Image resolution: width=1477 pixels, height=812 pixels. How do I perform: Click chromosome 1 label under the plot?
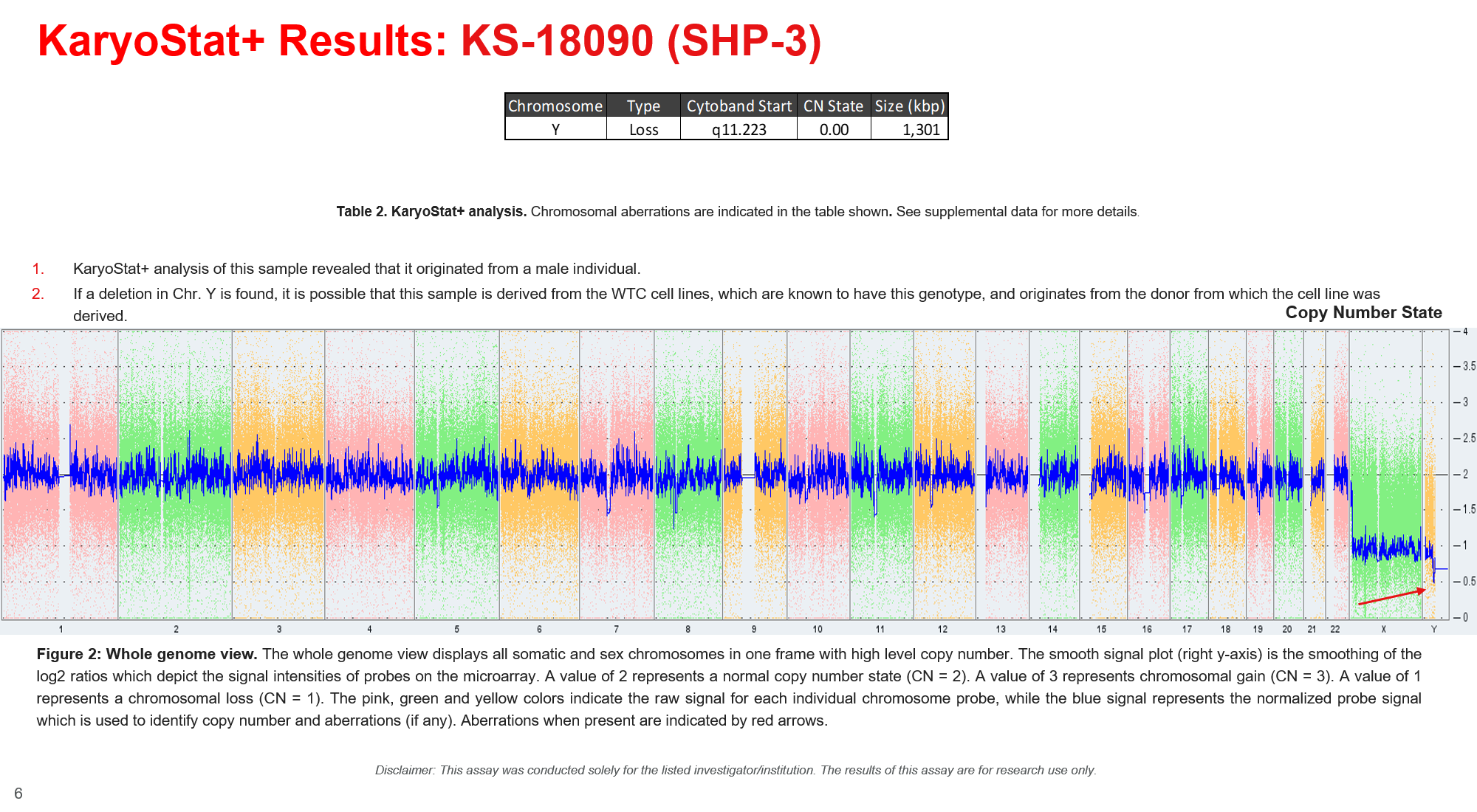tap(61, 629)
